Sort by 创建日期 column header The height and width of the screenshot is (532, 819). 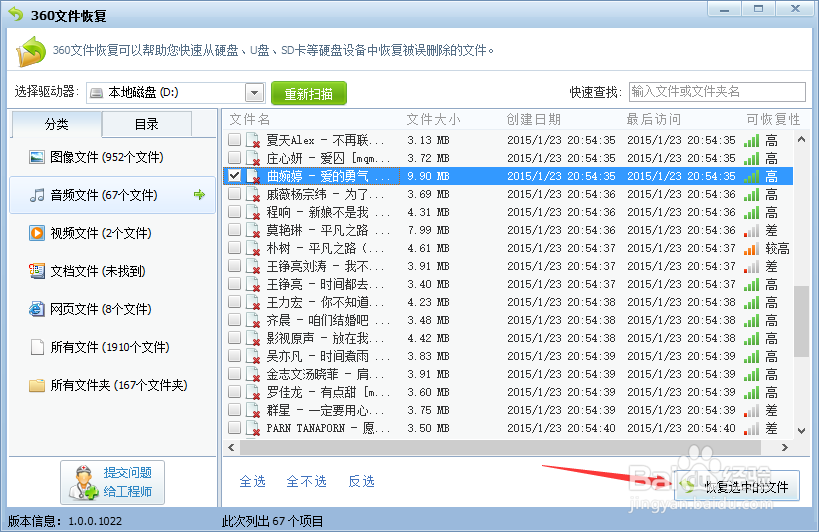[533, 120]
